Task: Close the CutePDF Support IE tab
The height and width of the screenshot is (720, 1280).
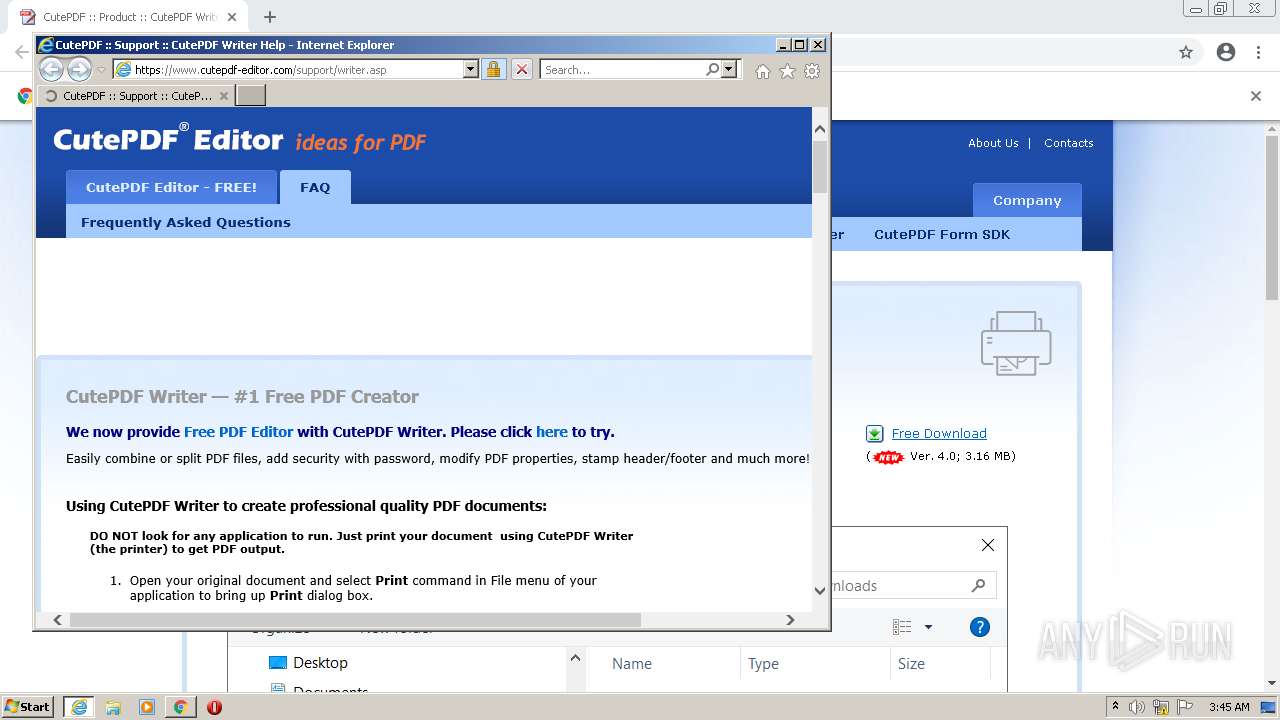Action: click(224, 96)
